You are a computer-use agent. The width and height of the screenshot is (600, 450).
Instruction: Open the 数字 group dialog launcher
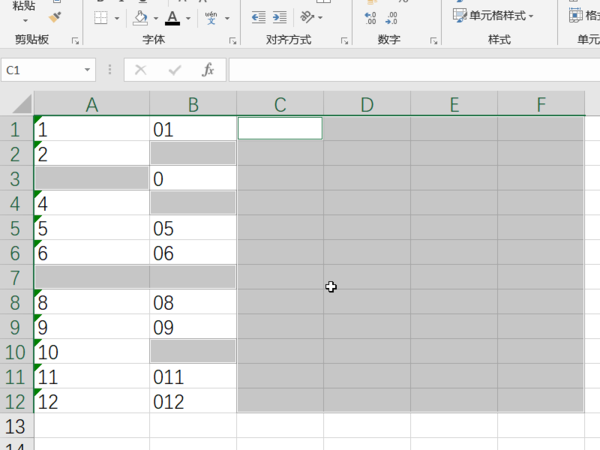click(x=434, y=41)
